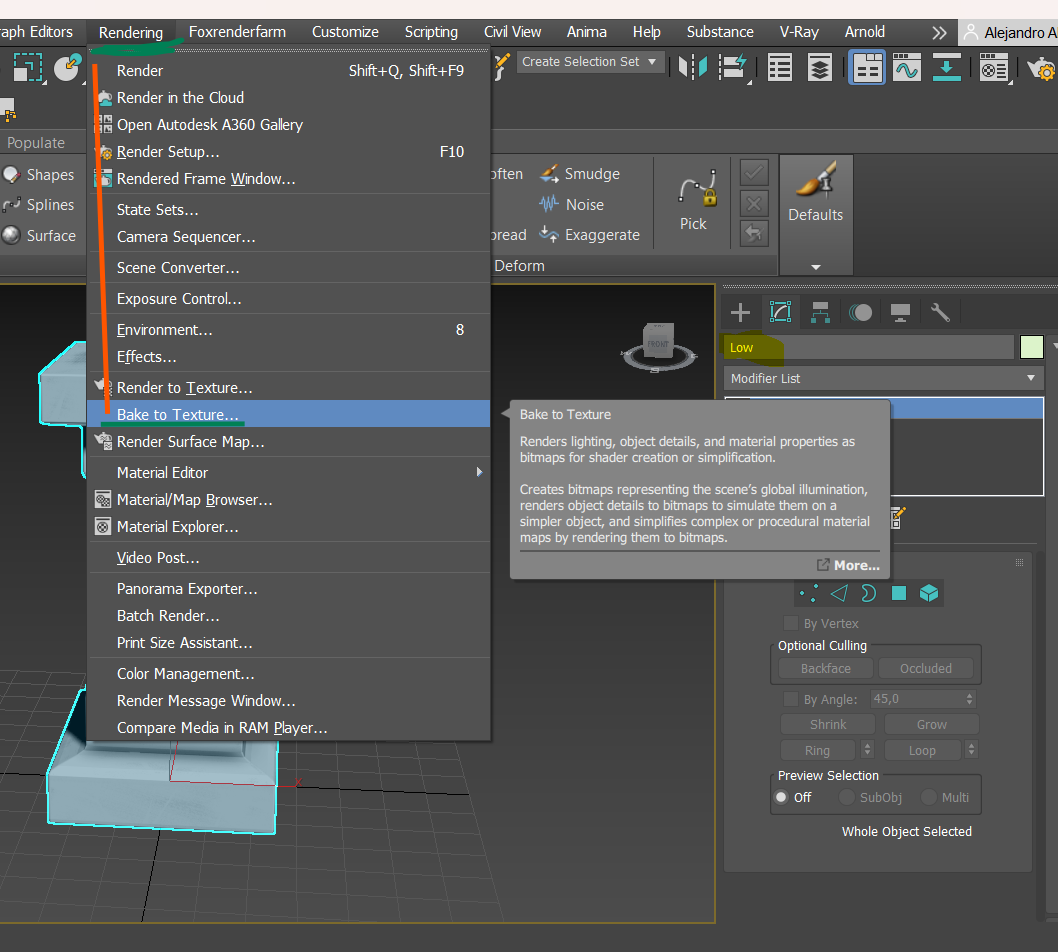
Task: Choose Bake to Texture menu item
Action: point(177,415)
